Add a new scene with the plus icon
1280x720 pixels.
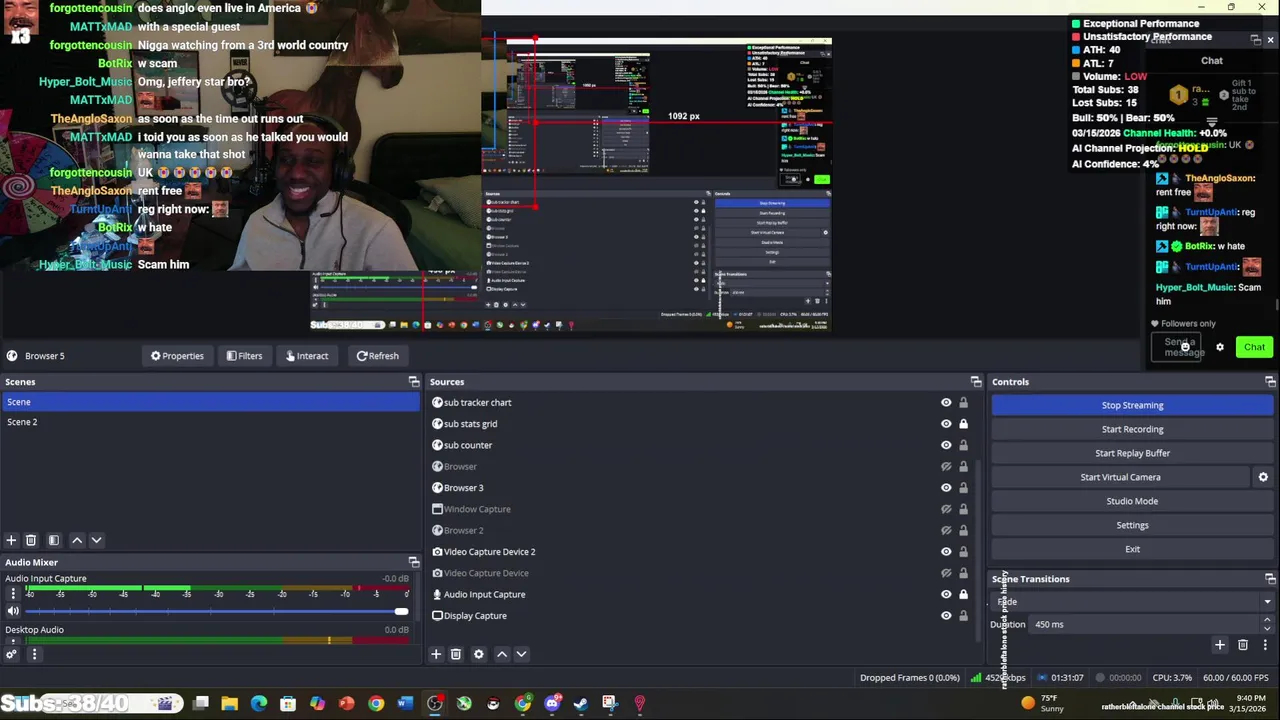tap(11, 540)
